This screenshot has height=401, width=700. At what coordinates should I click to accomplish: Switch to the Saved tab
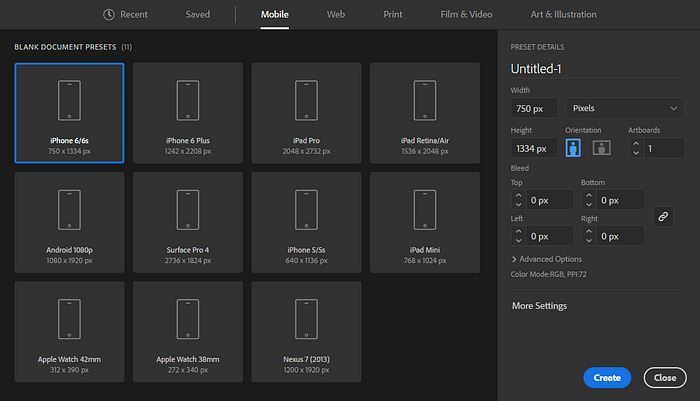point(198,15)
